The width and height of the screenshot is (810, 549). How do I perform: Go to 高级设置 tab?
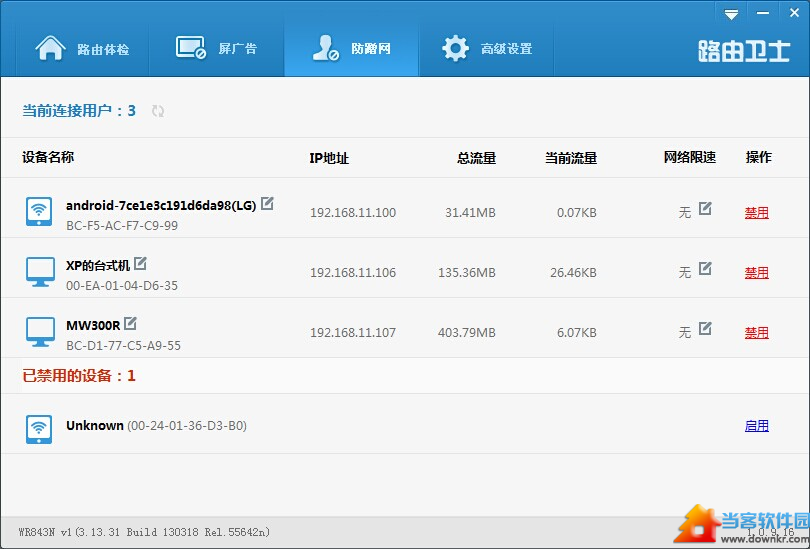click(487, 48)
